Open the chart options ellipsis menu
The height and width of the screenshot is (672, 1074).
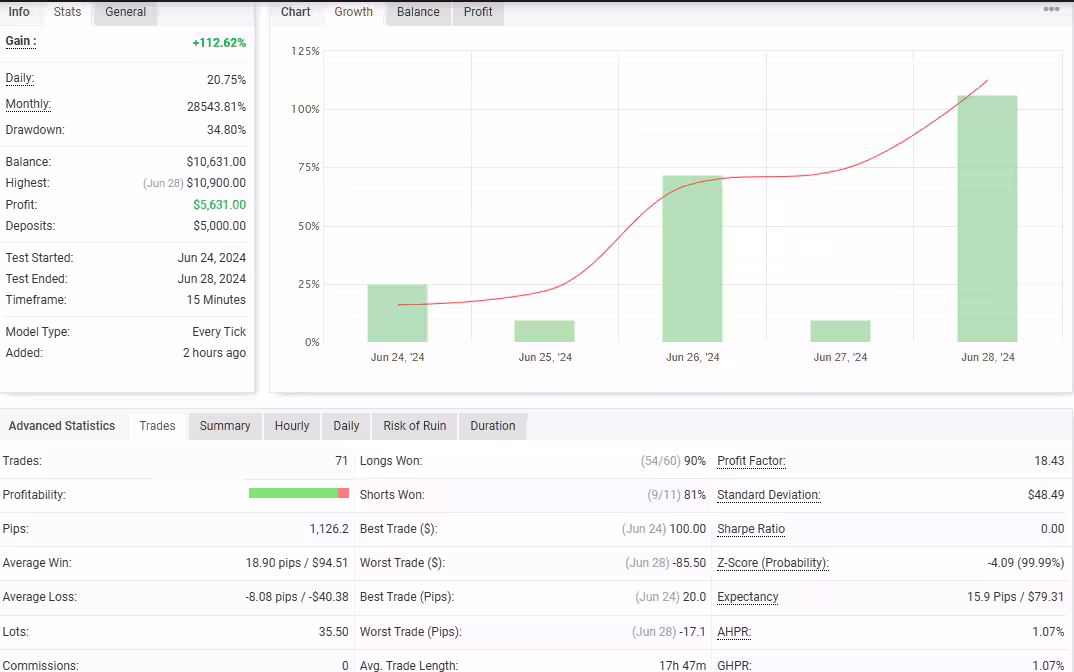(x=1051, y=10)
